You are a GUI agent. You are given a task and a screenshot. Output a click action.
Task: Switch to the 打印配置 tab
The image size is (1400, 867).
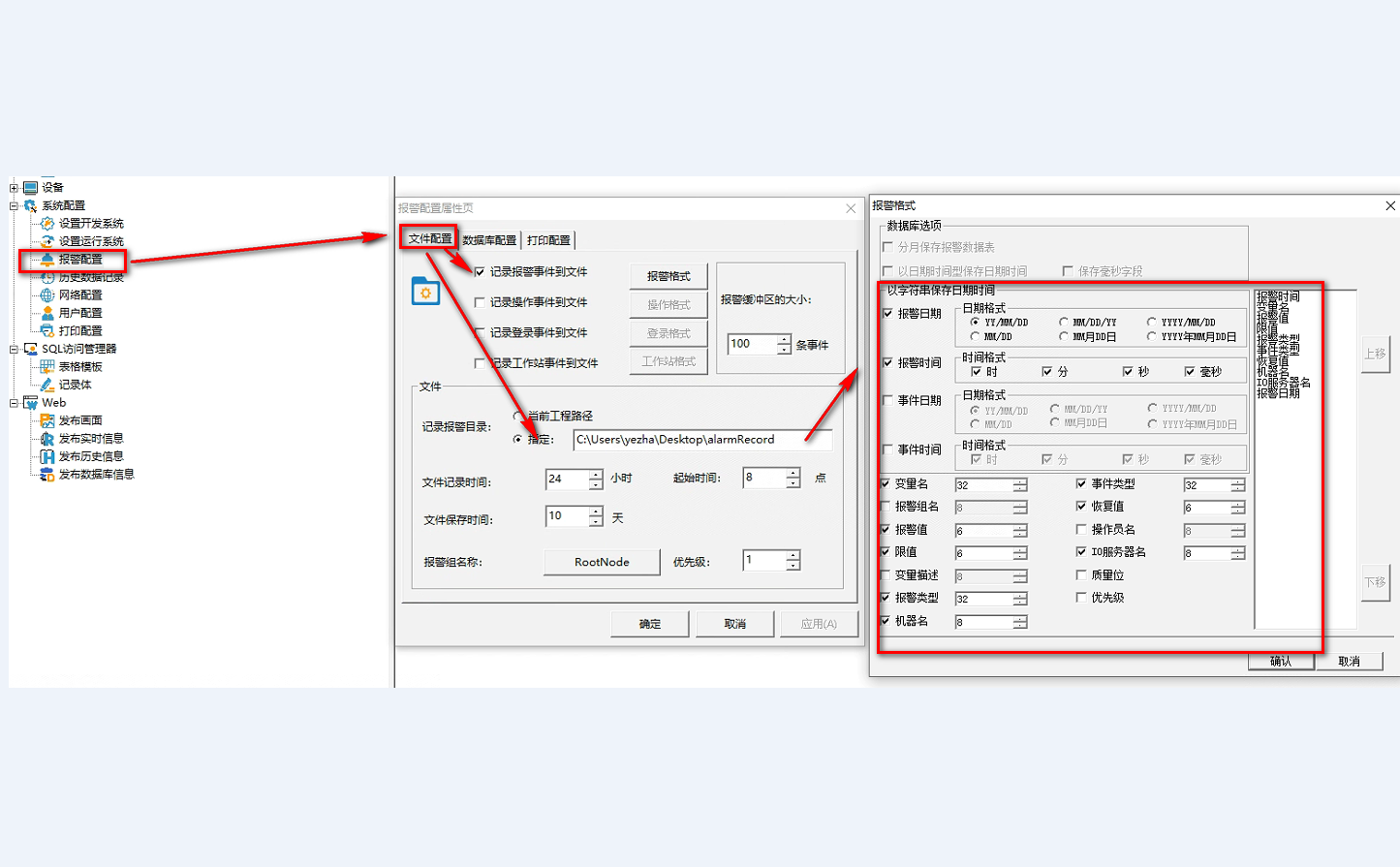pyautogui.click(x=549, y=240)
